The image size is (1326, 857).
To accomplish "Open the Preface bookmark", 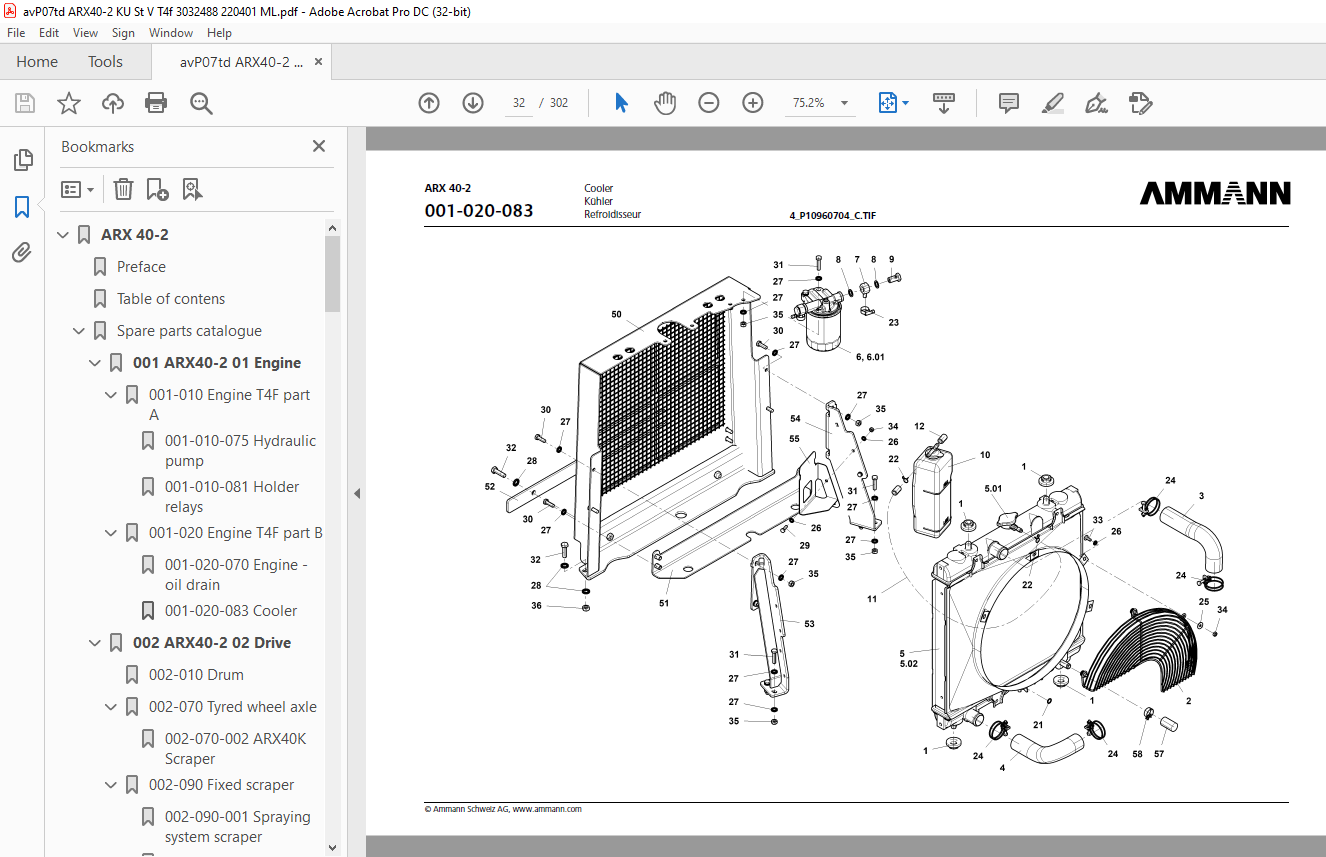I will [x=141, y=267].
